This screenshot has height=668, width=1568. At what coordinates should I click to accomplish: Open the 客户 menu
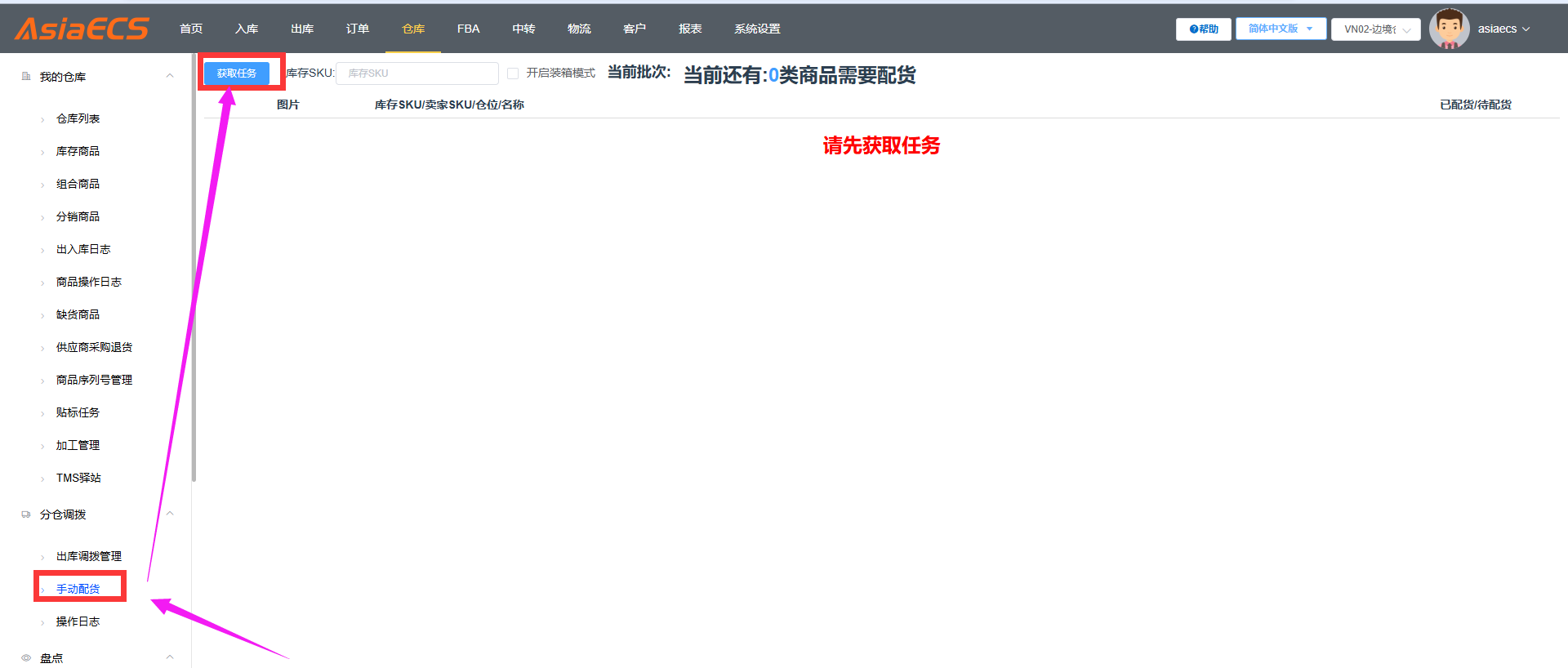click(x=635, y=29)
